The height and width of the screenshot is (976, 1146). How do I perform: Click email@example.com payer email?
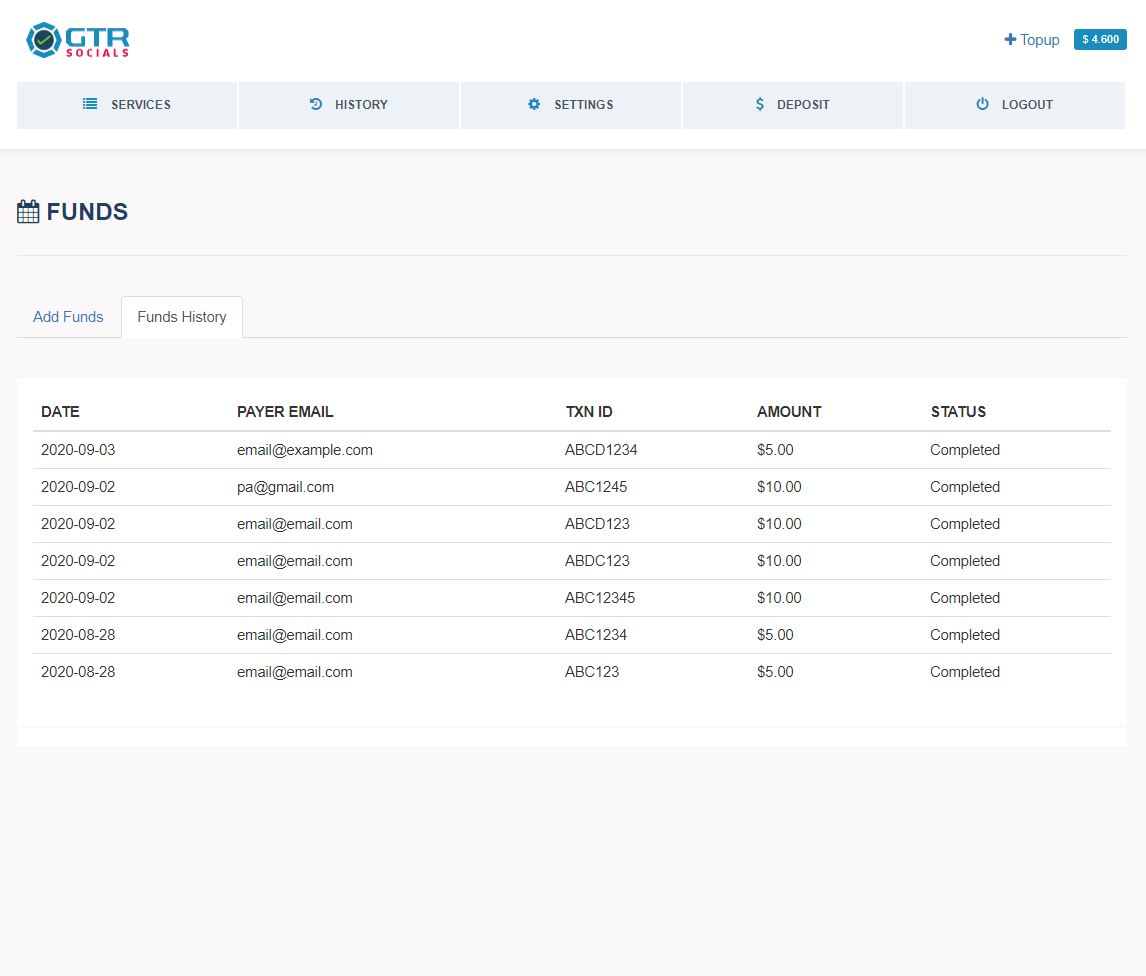(x=305, y=450)
